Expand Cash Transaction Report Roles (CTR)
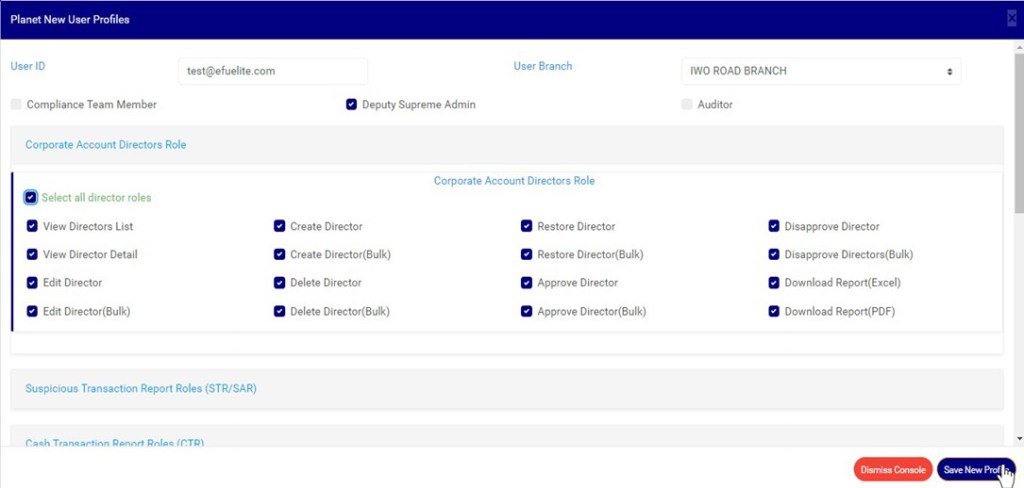Viewport: 1024px width, 488px height. pyautogui.click(x=115, y=441)
